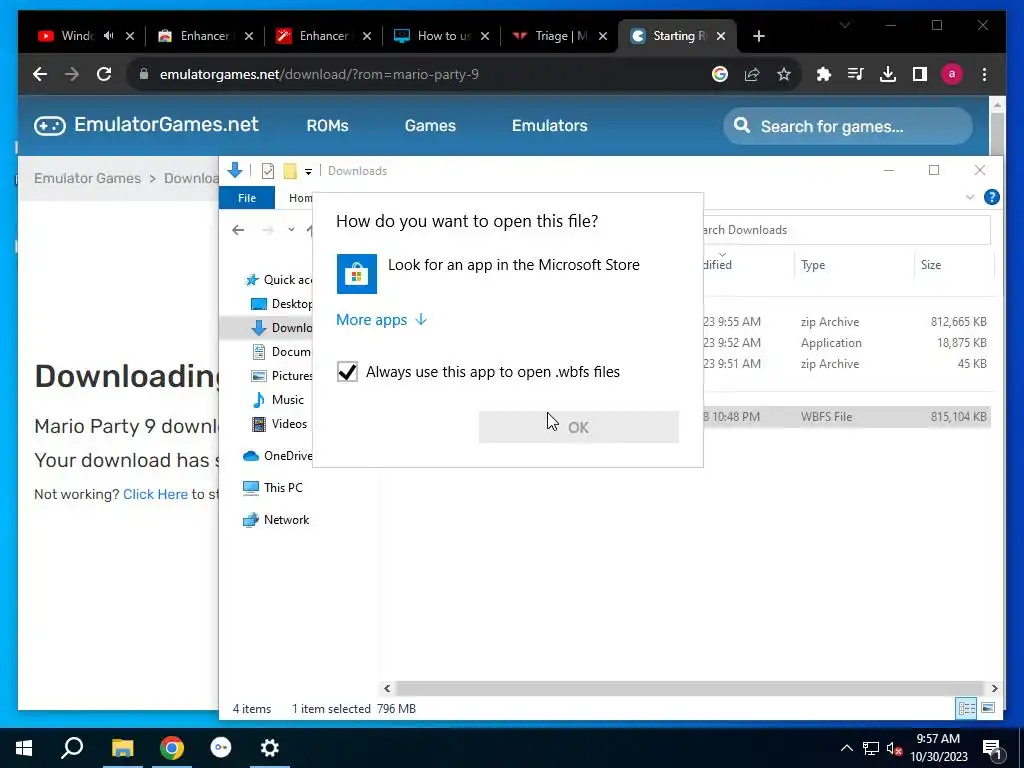The width and height of the screenshot is (1024, 768).
Task: Expand the File Explorer ribbon chevron
Action: tap(970, 197)
